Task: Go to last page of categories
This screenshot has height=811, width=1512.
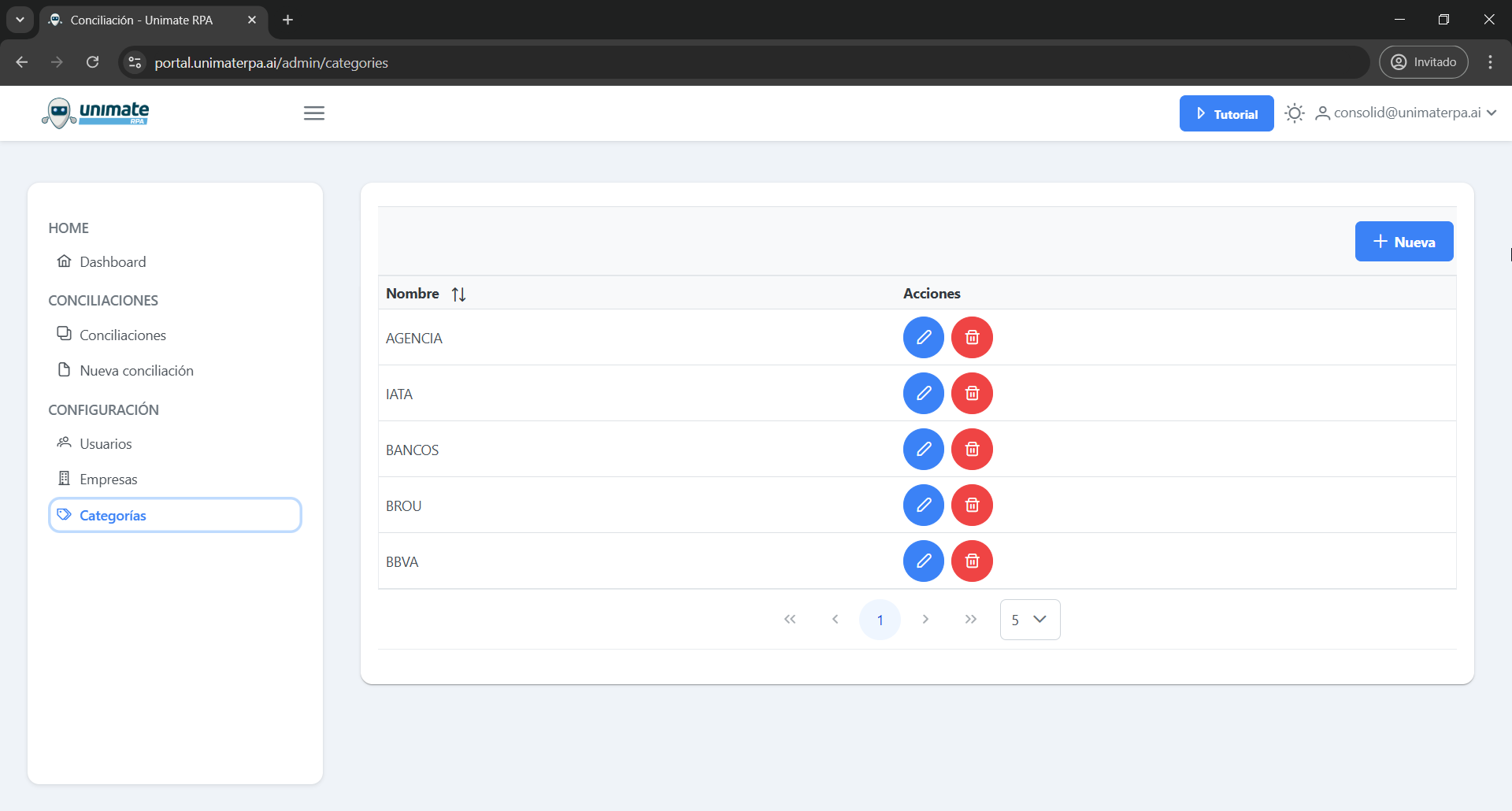Action: click(970, 620)
